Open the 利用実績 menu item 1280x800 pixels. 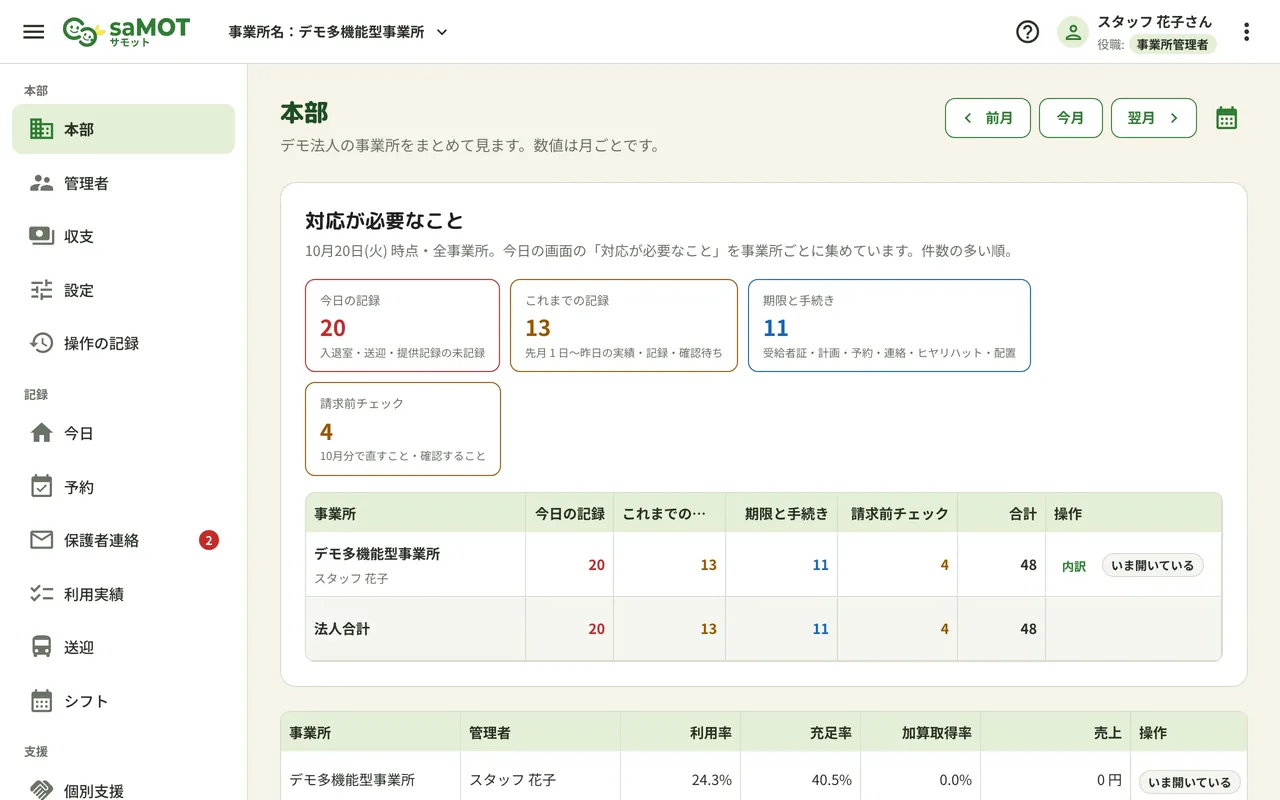click(123, 594)
